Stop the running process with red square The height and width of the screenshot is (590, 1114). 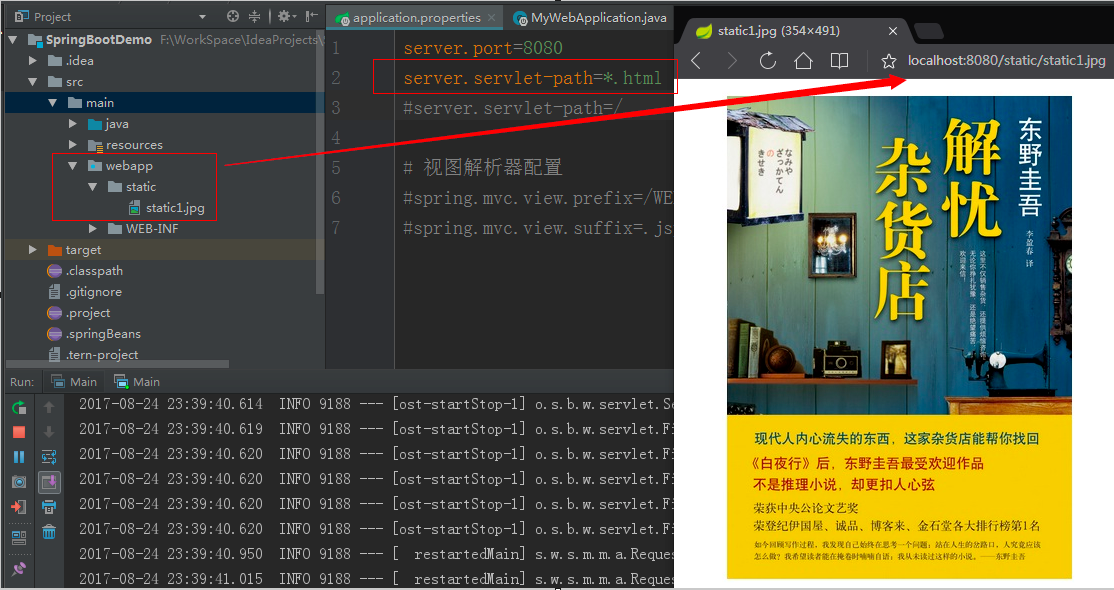pyautogui.click(x=19, y=432)
